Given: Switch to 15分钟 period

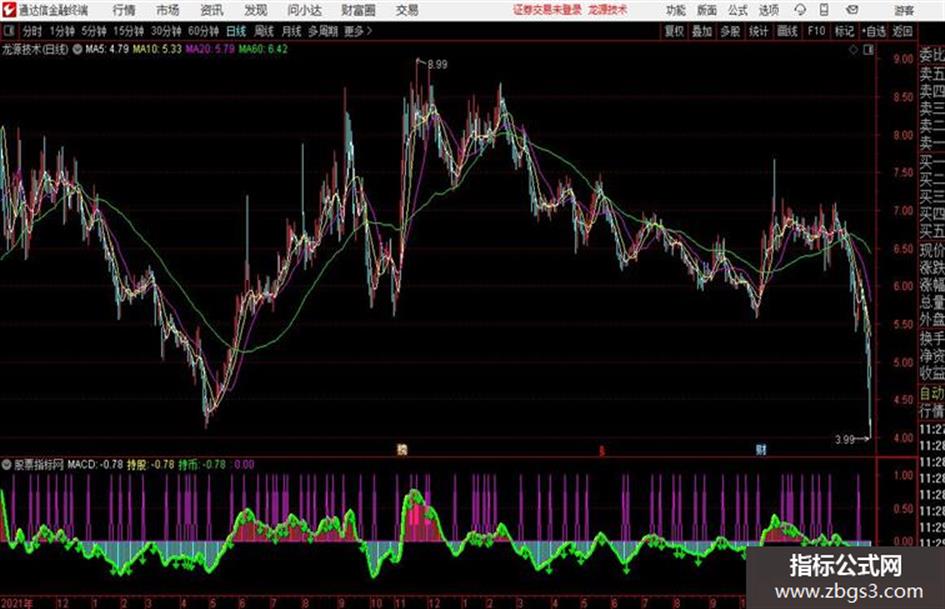Looking at the screenshot, I should [128, 31].
